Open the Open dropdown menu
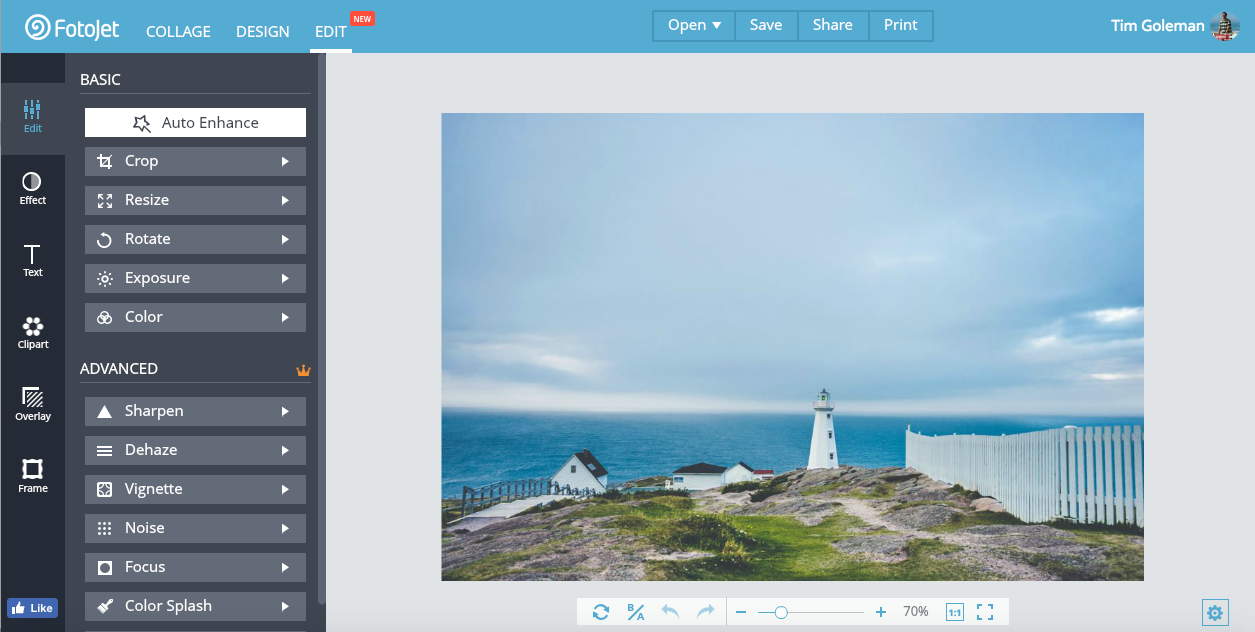 point(694,26)
